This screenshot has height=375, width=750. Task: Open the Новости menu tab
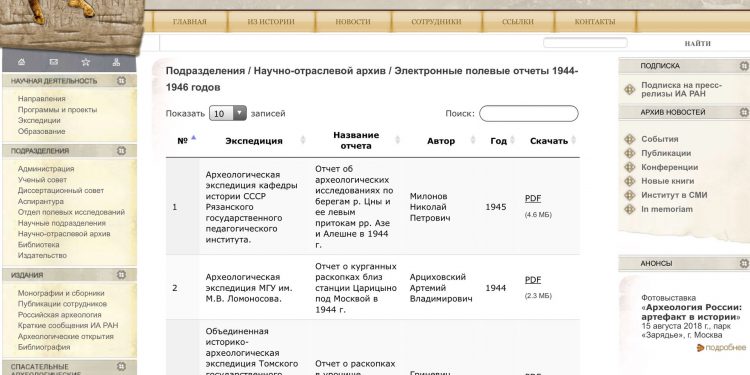[x=353, y=22]
